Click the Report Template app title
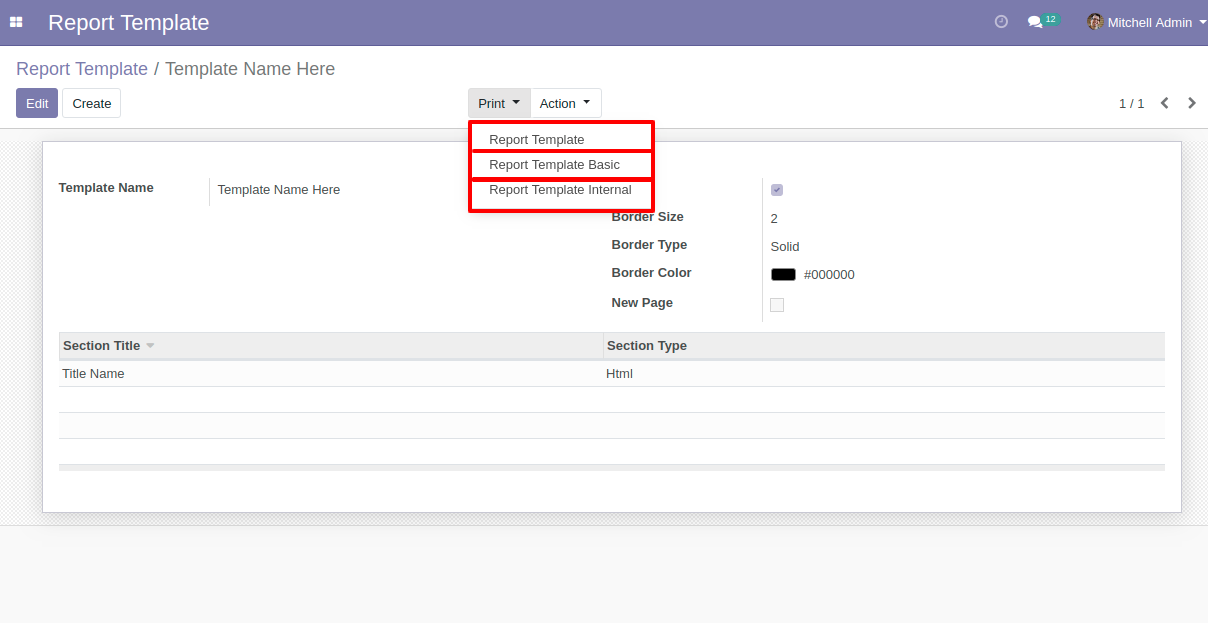Viewport: 1208px width, 623px height. (x=129, y=22)
